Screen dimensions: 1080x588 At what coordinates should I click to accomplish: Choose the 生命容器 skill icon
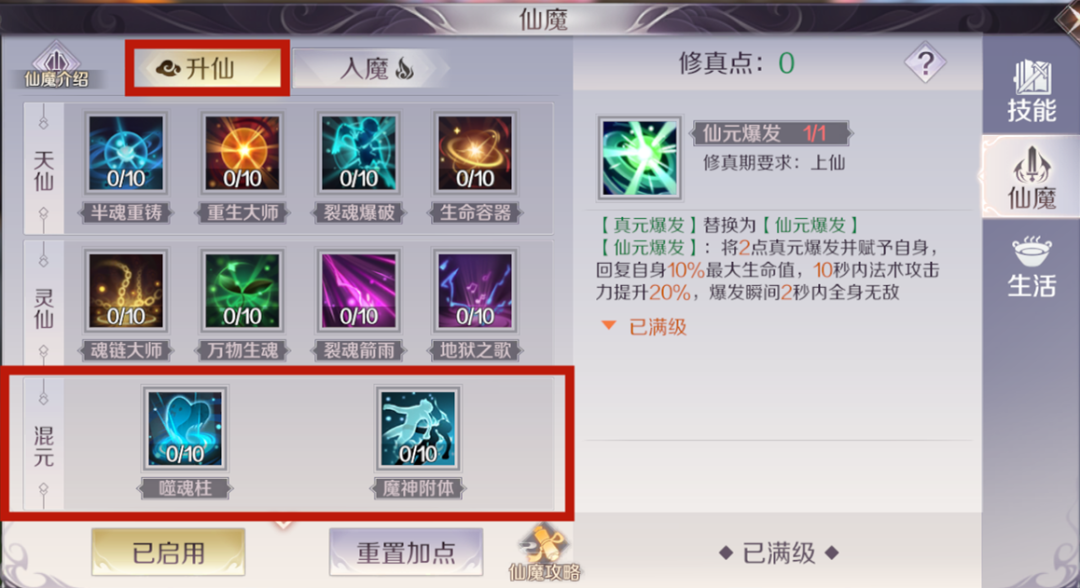(475, 153)
